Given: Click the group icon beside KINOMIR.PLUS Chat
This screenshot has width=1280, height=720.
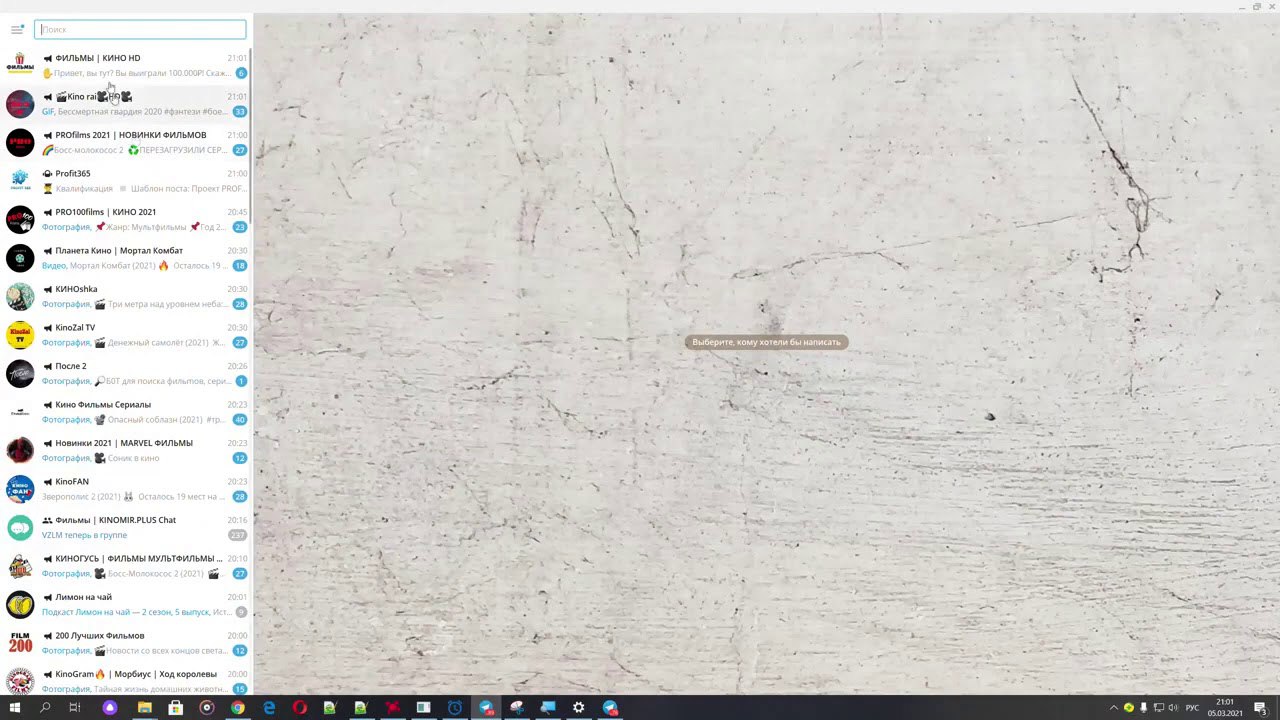Looking at the screenshot, I should click(47, 520).
